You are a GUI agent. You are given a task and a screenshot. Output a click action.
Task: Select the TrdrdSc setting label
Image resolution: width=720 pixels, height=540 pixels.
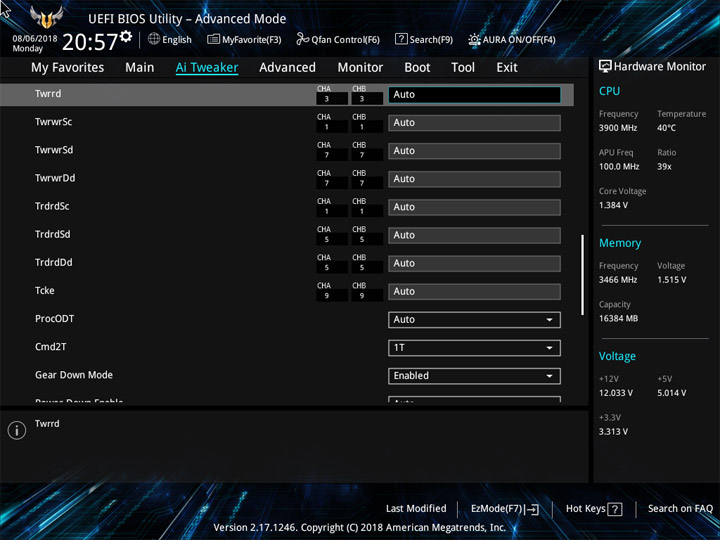(52, 206)
